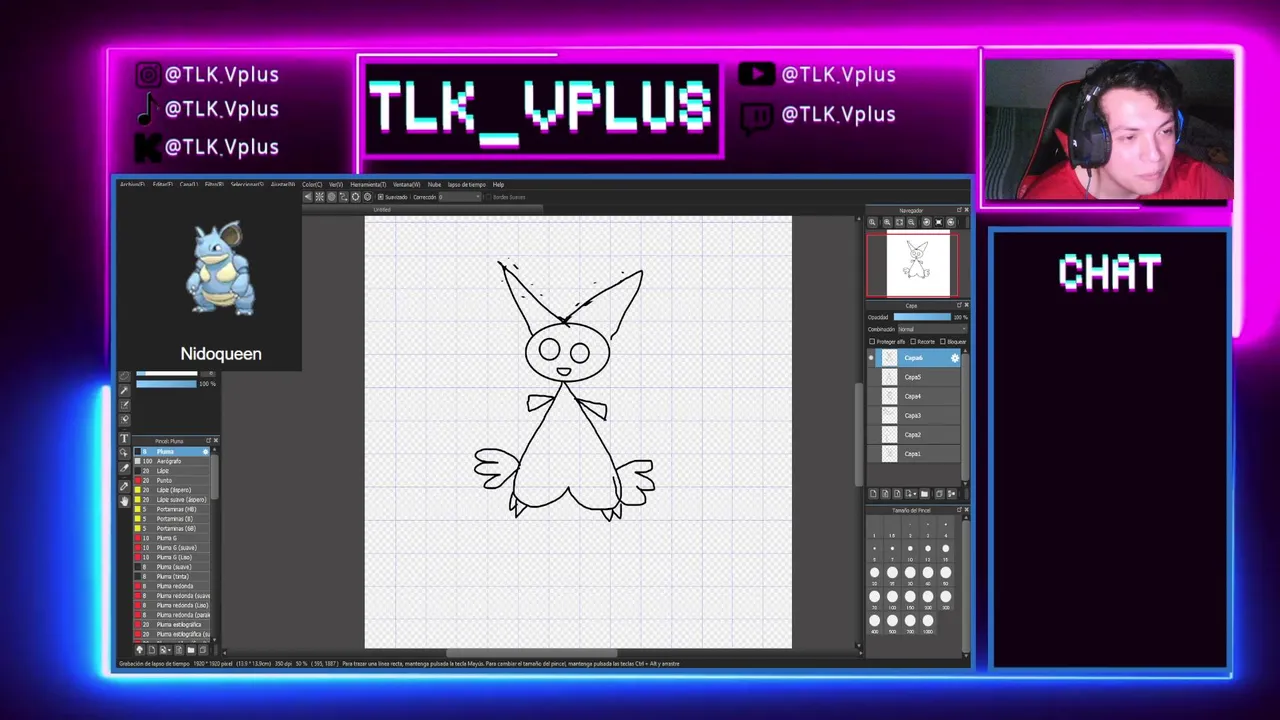This screenshot has height=720, width=1280.
Task: Open the Archivo menu
Action: coord(133,184)
